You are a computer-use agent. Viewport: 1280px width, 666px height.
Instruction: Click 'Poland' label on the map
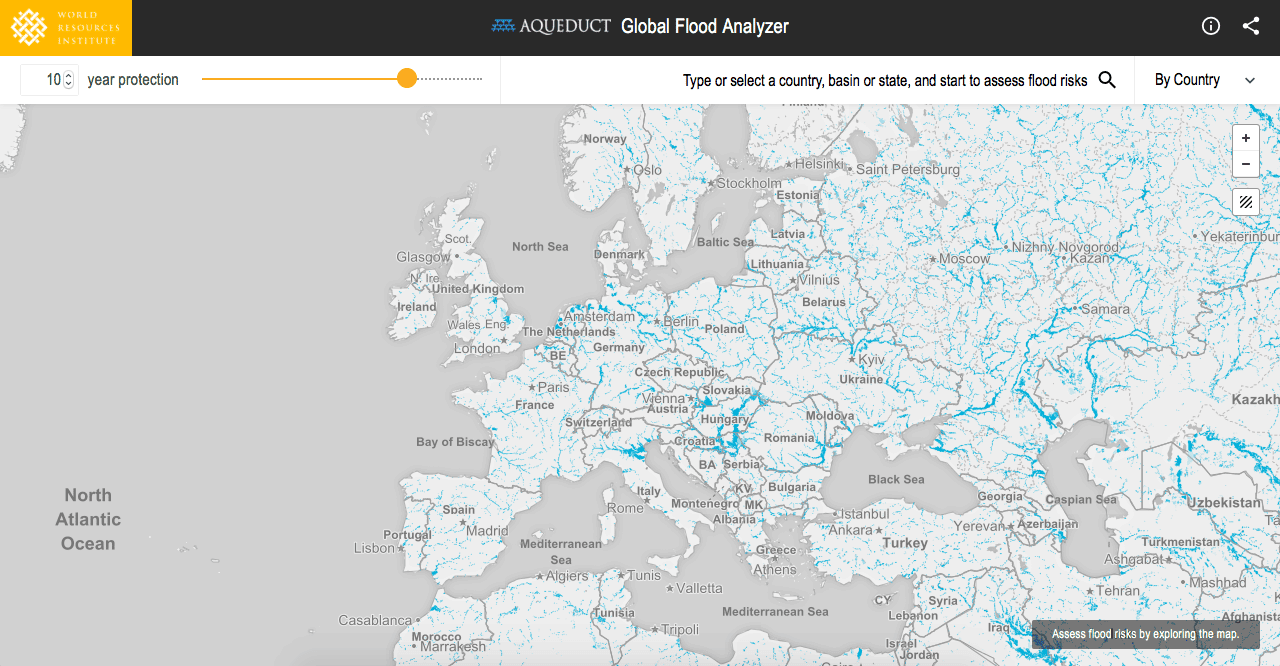click(725, 329)
